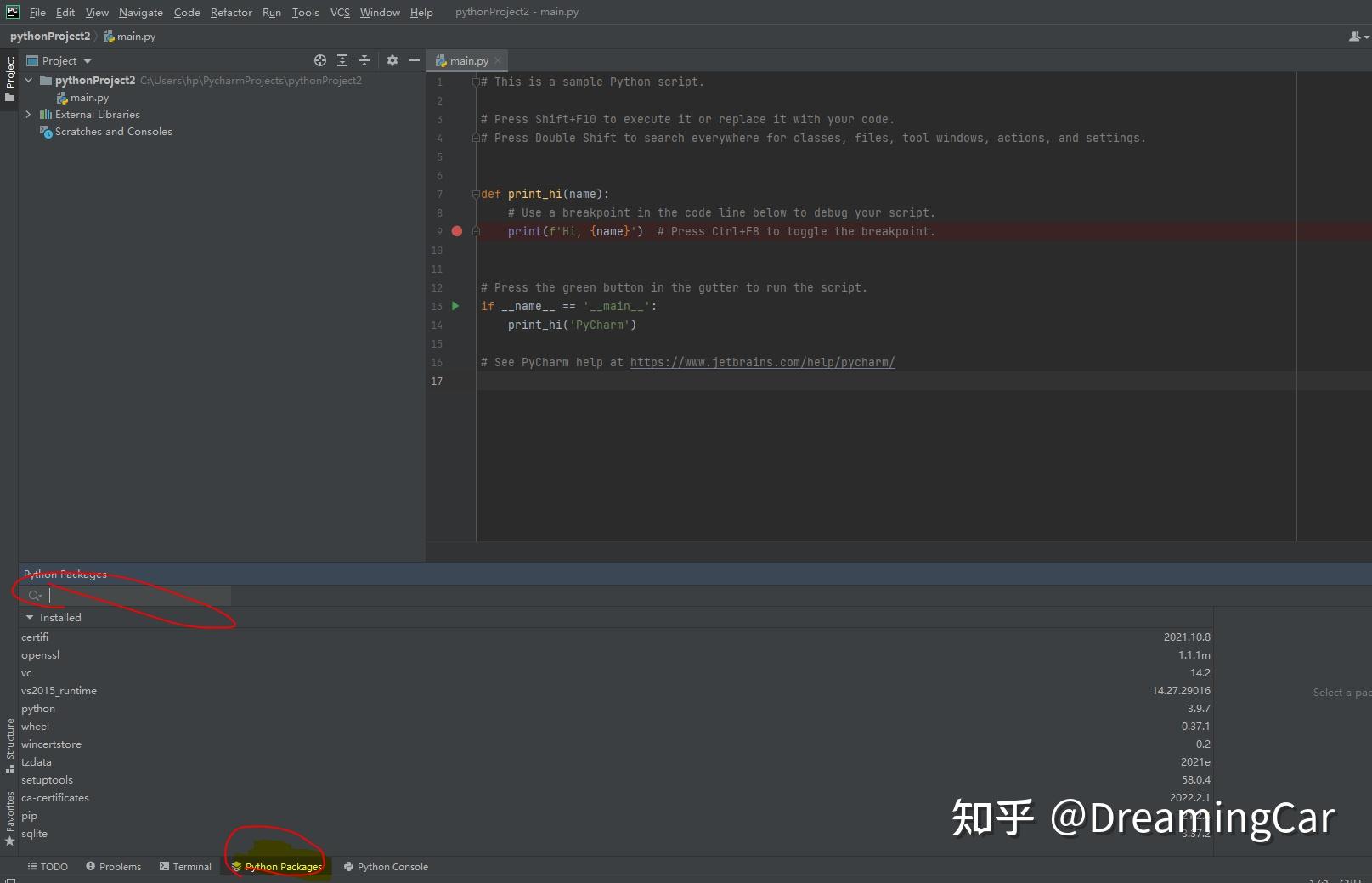The width and height of the screenshot is (1372, 883).
Task: Collapse the Installed packages section
Action: coord(30,618)
